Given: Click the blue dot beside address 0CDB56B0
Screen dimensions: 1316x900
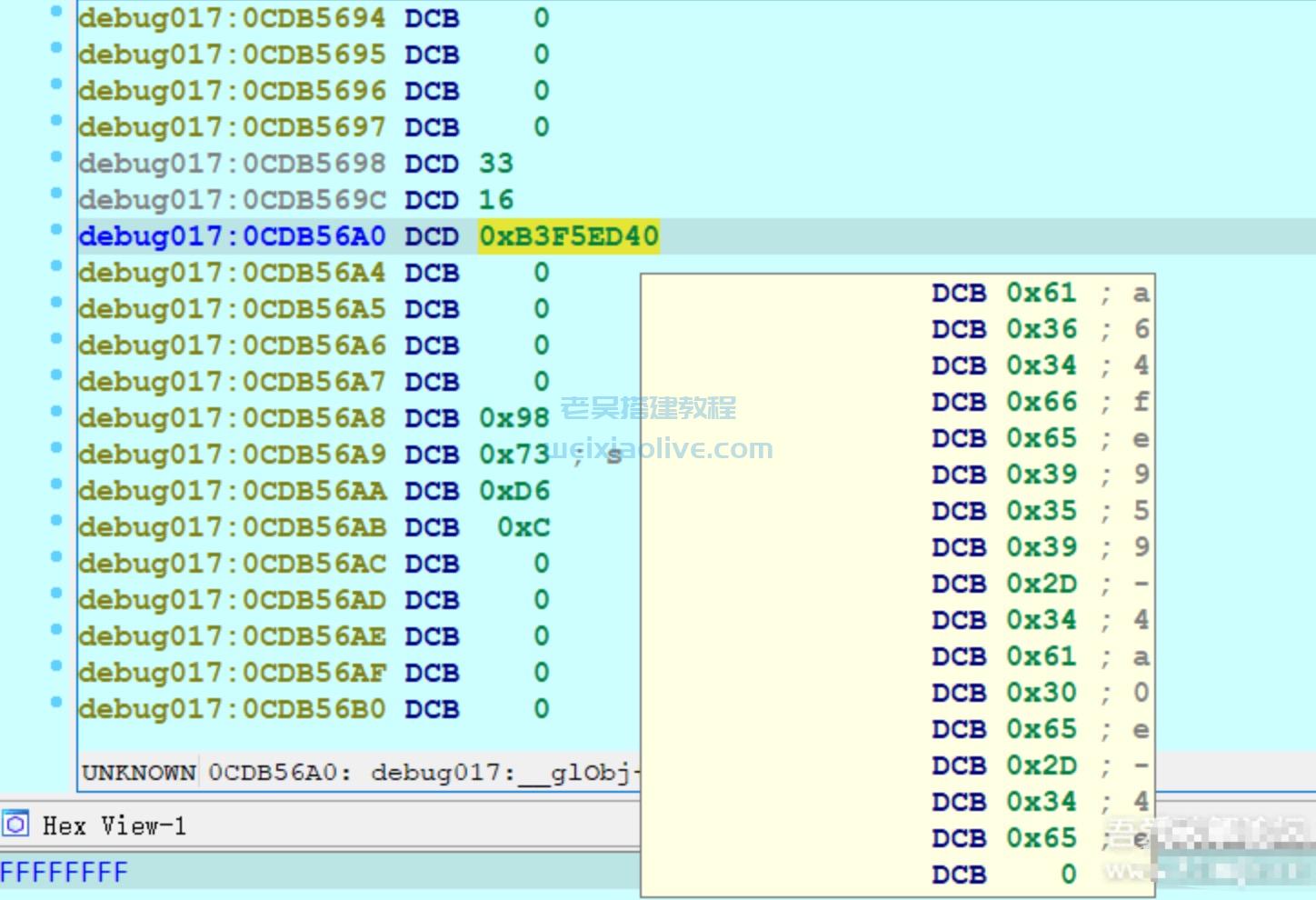Looking at the screenshot, I should click(56, 702).
